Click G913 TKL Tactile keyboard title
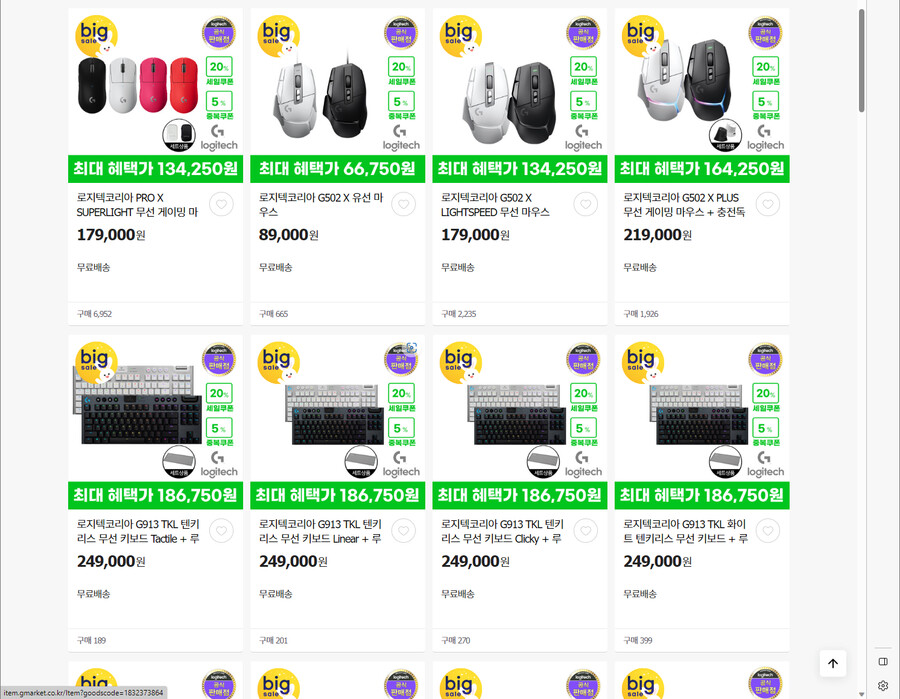900x699 pixels. tap(138, 531)
